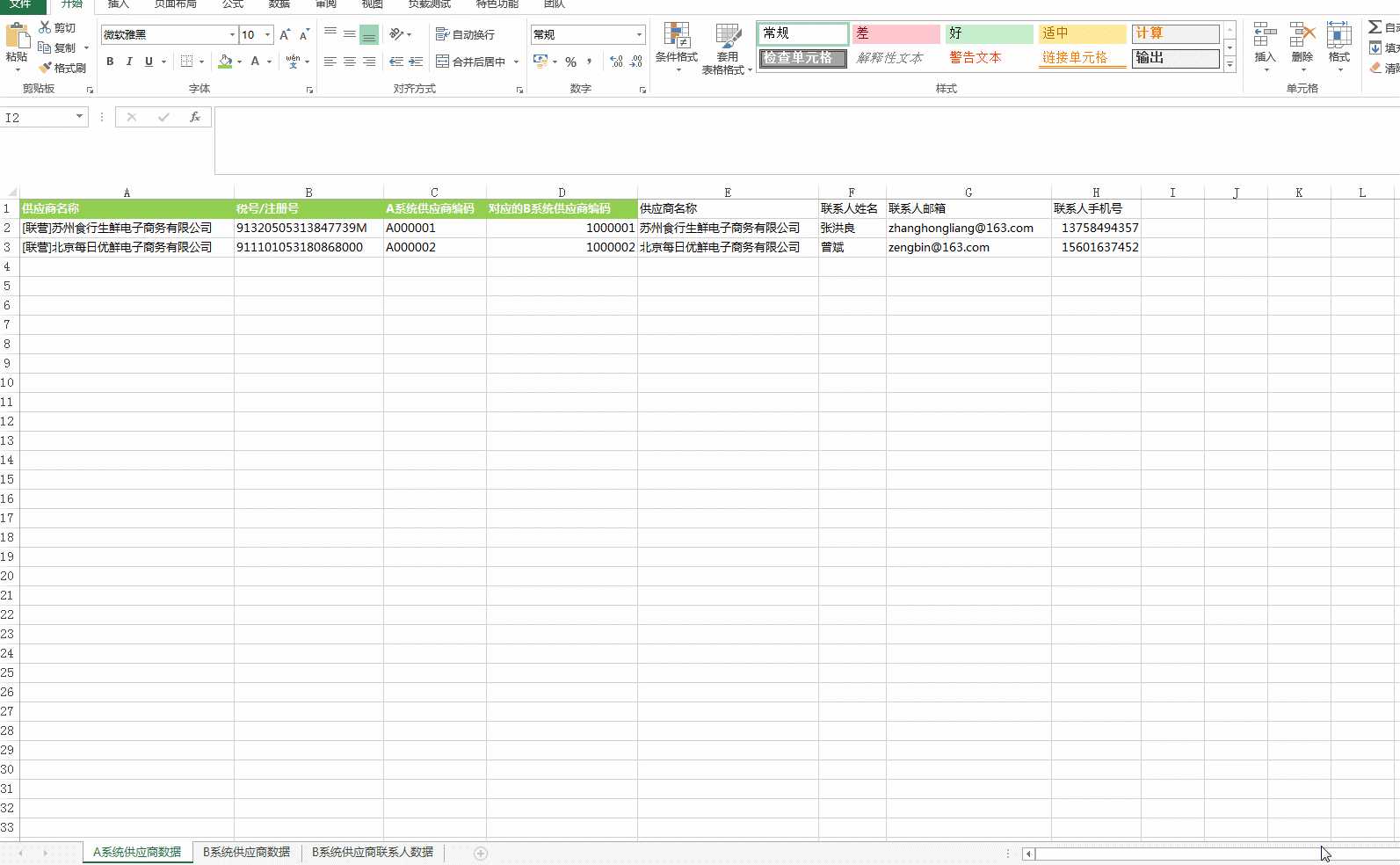Viewport: 1400px width, 865px height.
Task: Open the Paste options dropdown arrow
Action: click(17, 69)
